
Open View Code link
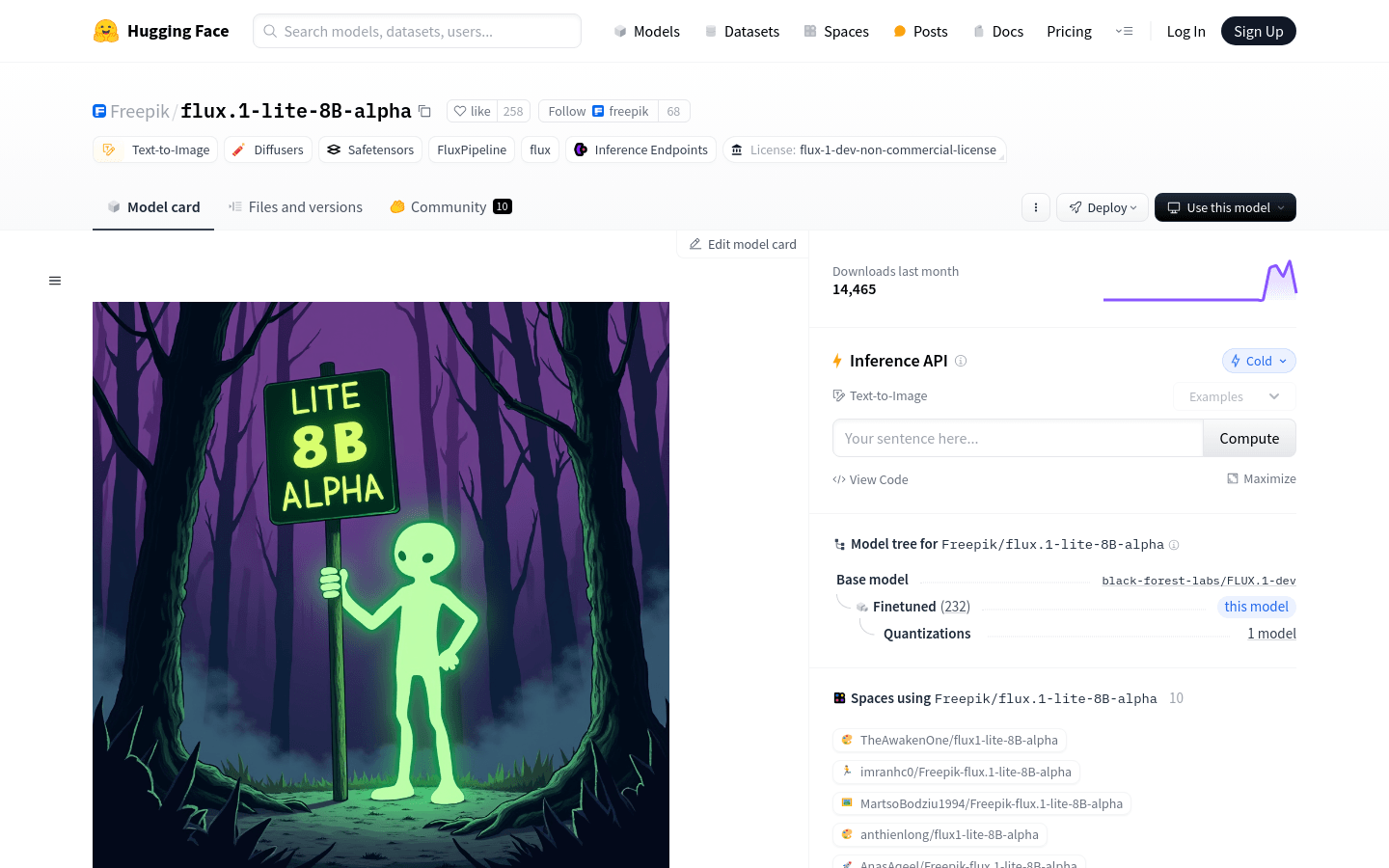[870, 479]
